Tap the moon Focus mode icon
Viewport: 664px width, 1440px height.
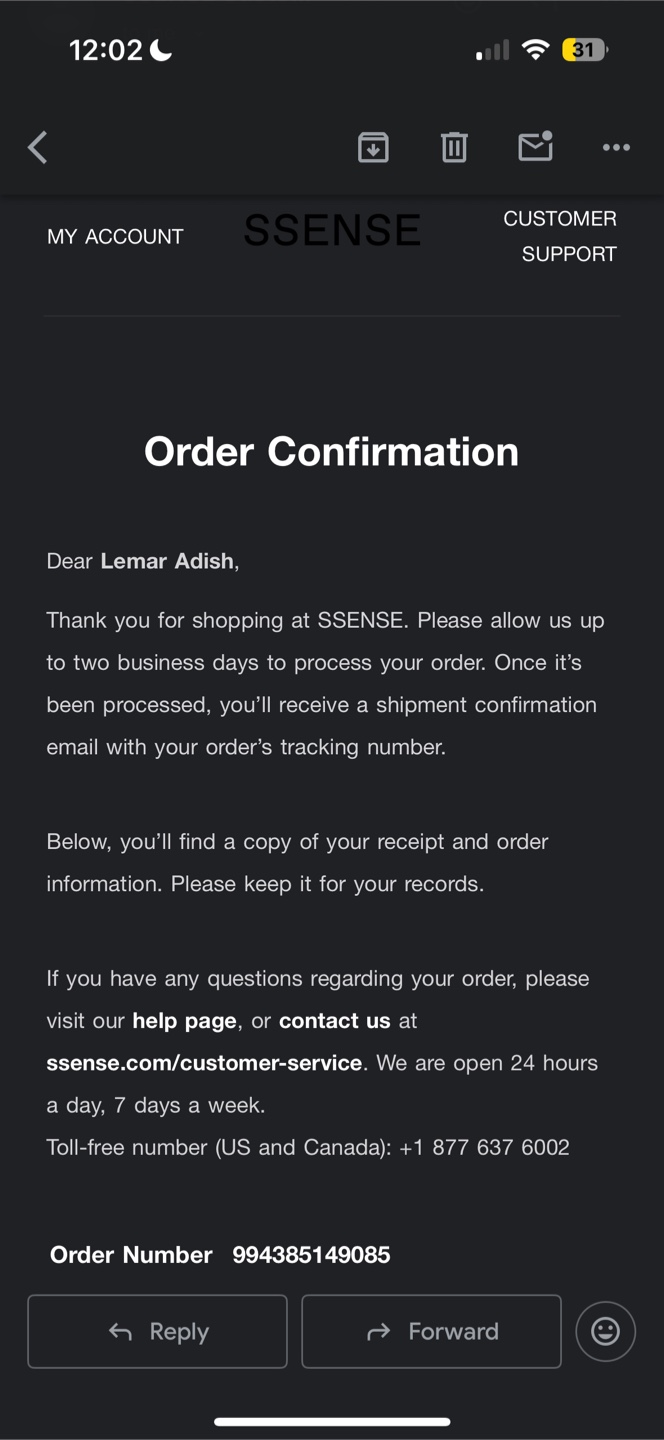click(x=161, y=50)
